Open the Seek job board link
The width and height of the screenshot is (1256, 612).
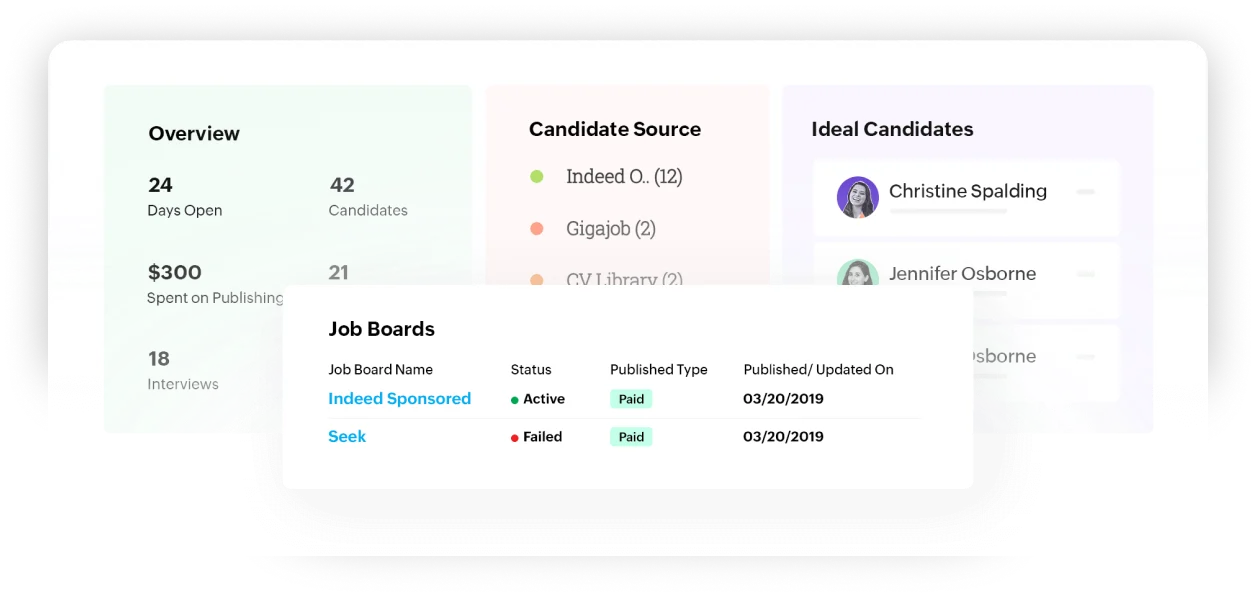(x=347, y=437)
